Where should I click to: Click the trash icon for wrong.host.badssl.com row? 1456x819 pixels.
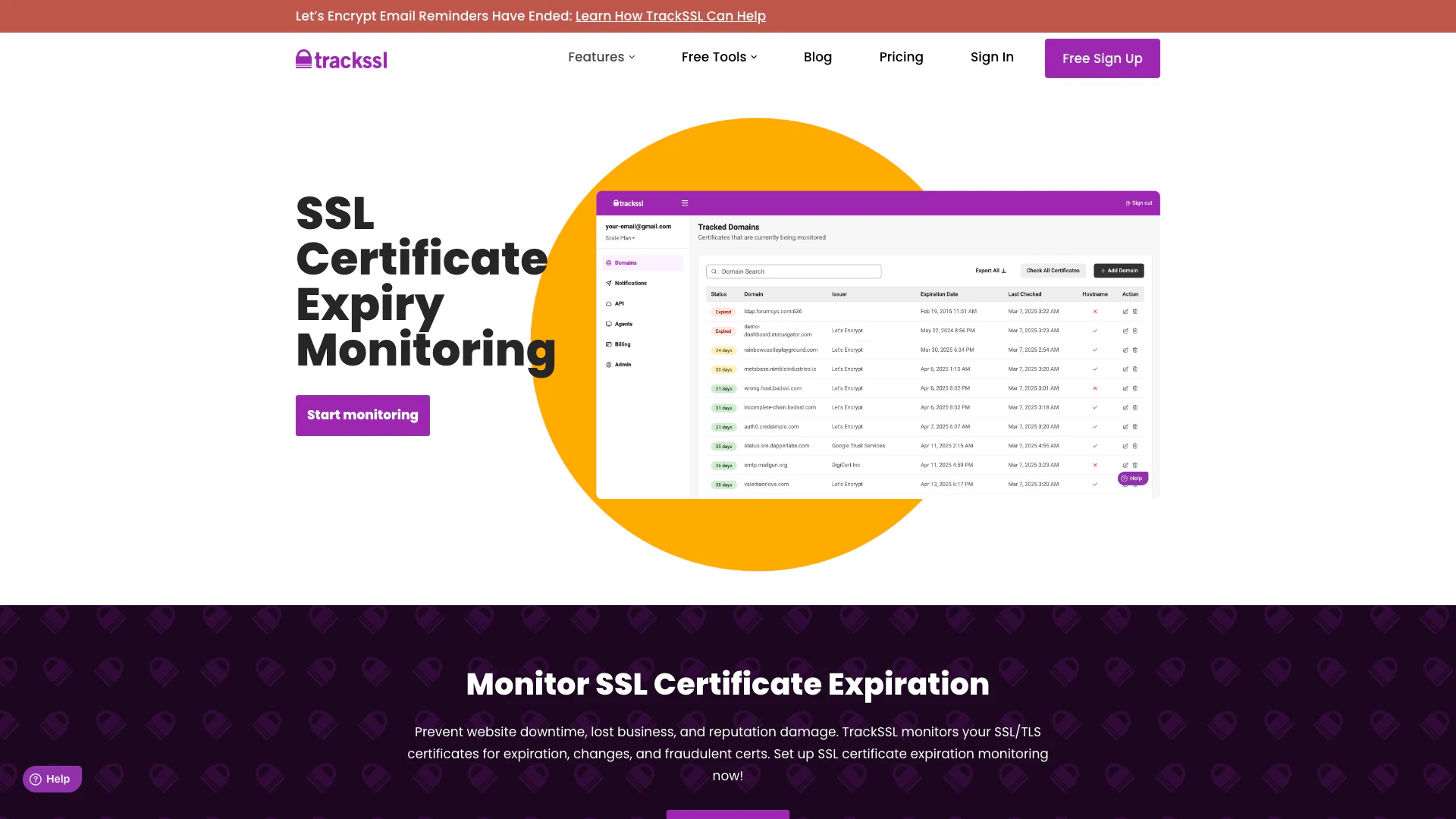[x=1135, y=388]
